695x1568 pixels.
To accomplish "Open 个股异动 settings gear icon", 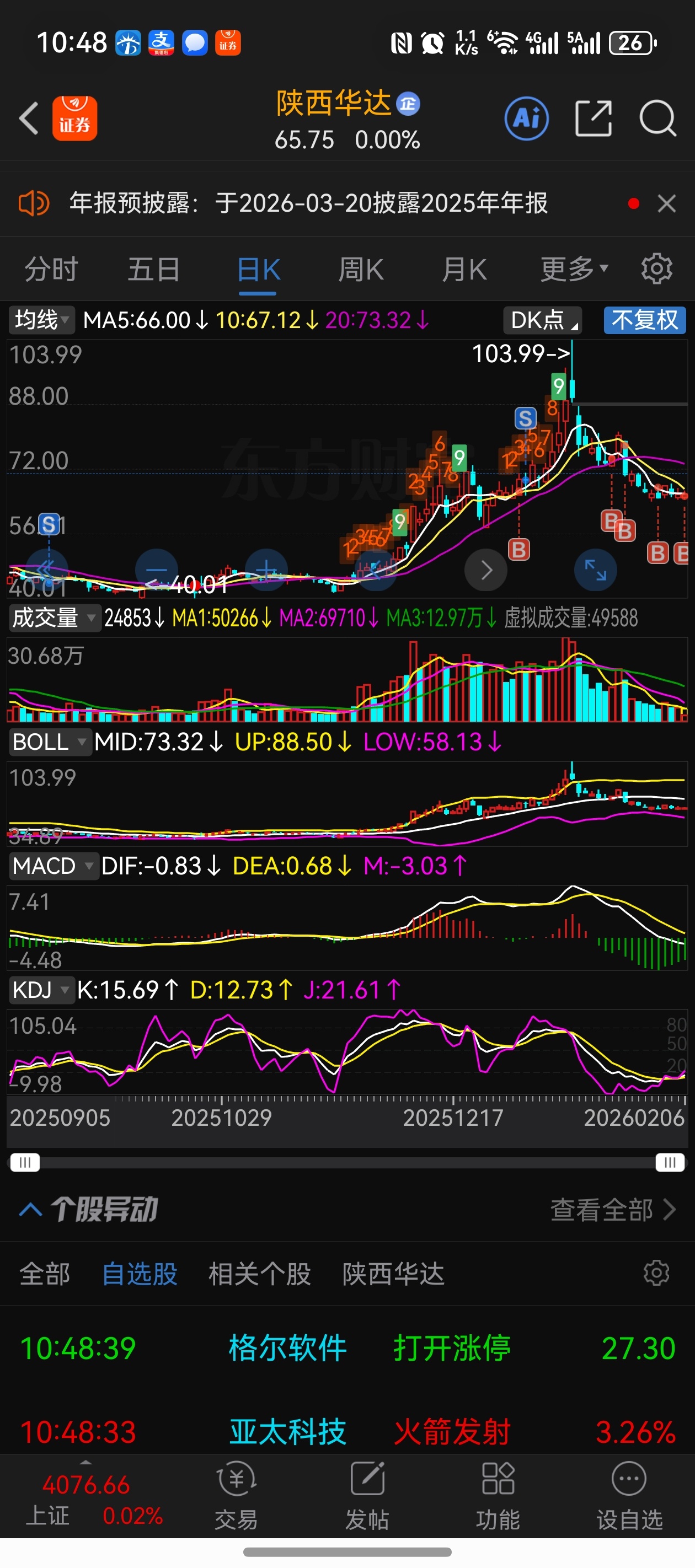I will (656, 1274).
